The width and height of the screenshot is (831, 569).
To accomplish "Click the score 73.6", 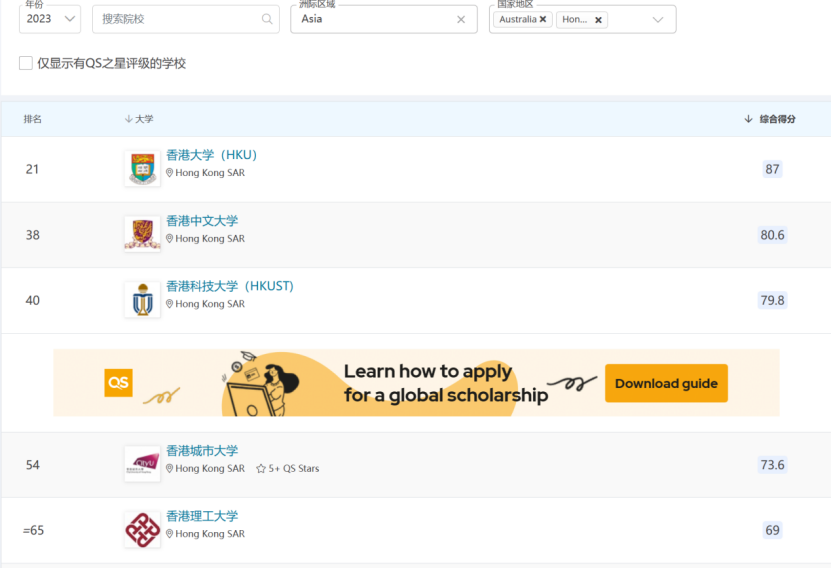I will [772, 465].
